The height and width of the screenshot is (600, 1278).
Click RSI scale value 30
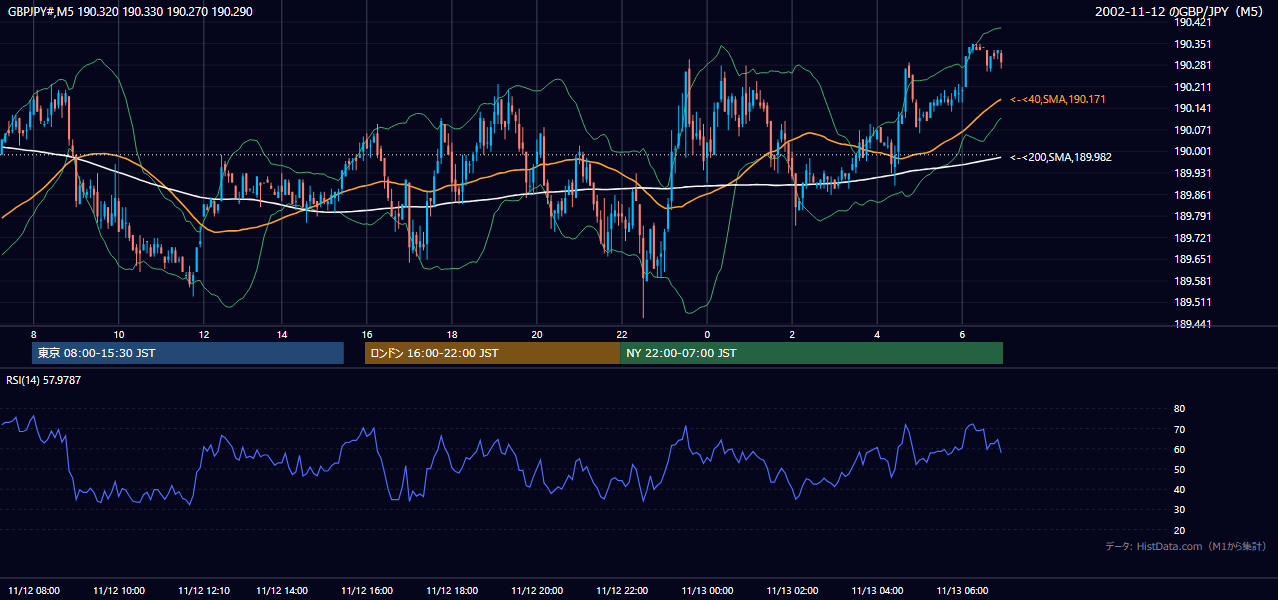[1179, 510]
